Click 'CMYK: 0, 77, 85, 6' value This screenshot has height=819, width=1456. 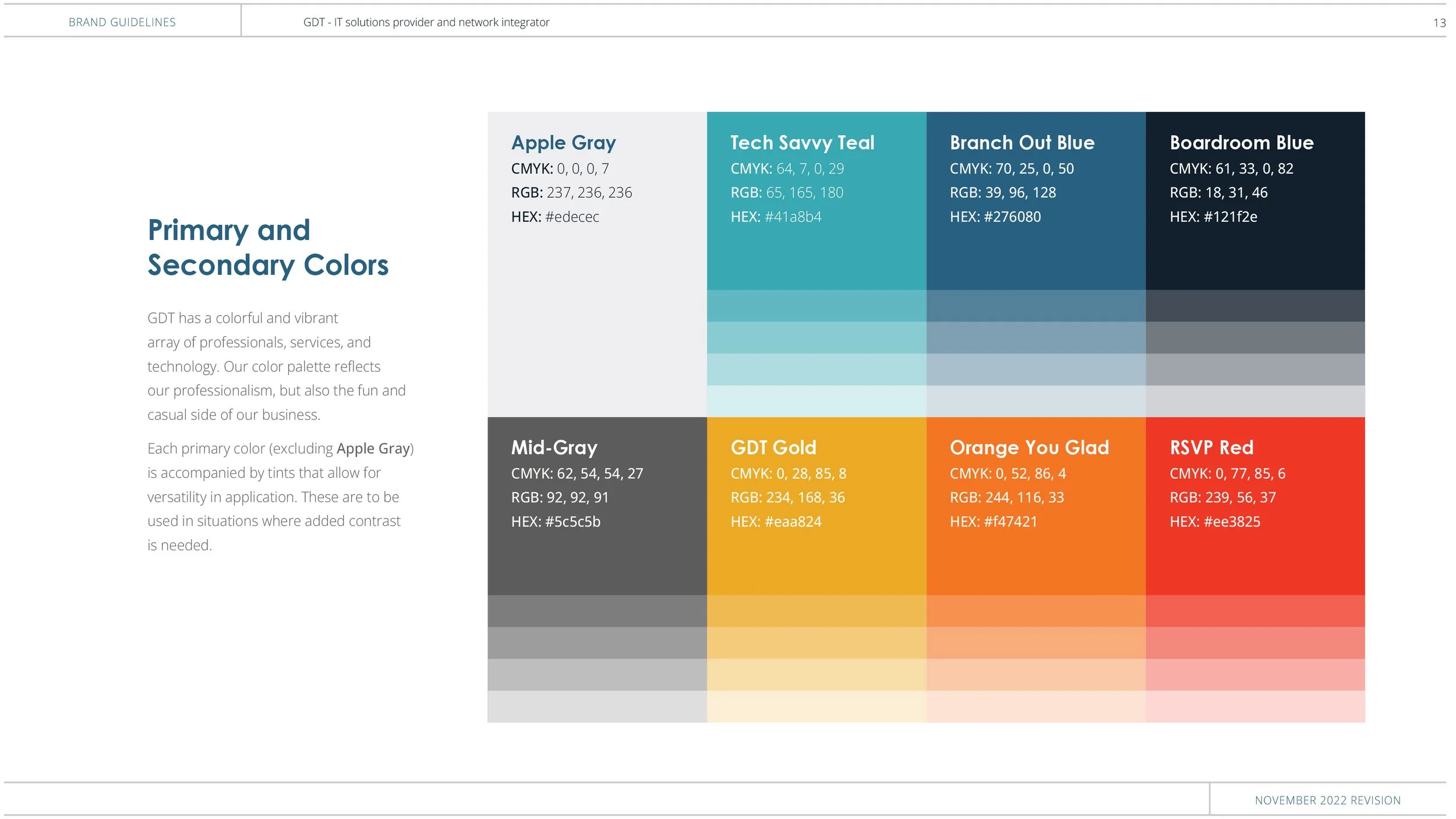coord(1228,474)
